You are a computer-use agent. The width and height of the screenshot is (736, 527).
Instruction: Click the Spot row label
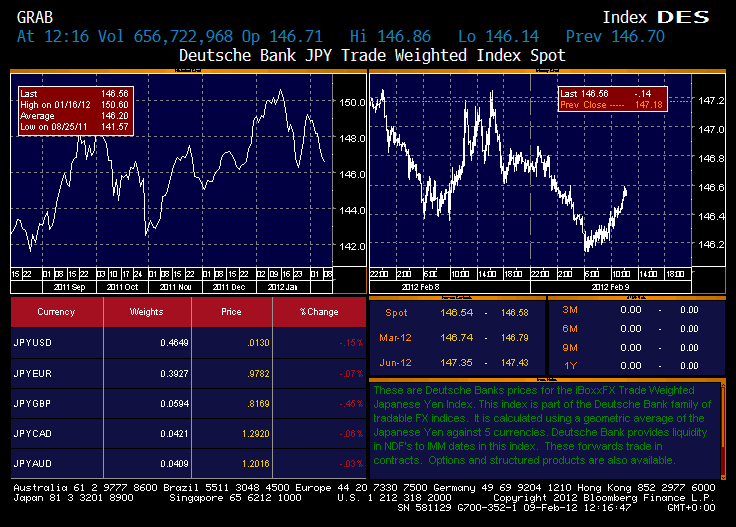click(x=396, y=313)
